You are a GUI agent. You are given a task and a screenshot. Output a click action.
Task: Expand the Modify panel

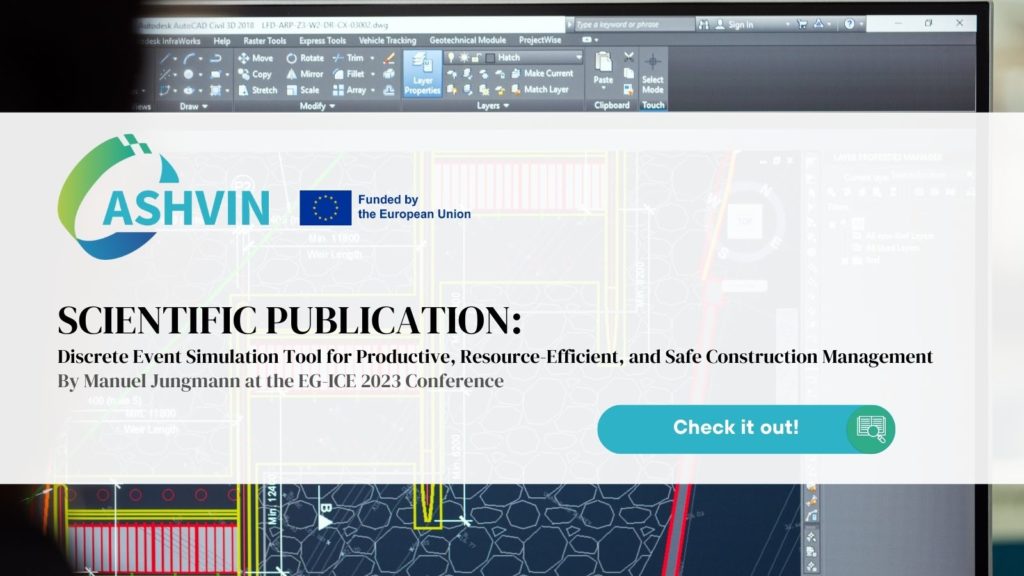(317, 106)
